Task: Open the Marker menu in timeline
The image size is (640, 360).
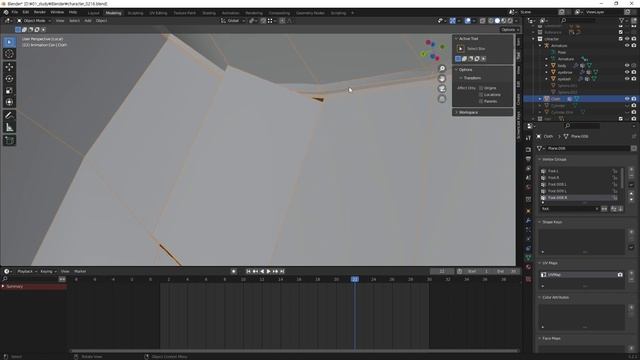Action: coord(80,271)
